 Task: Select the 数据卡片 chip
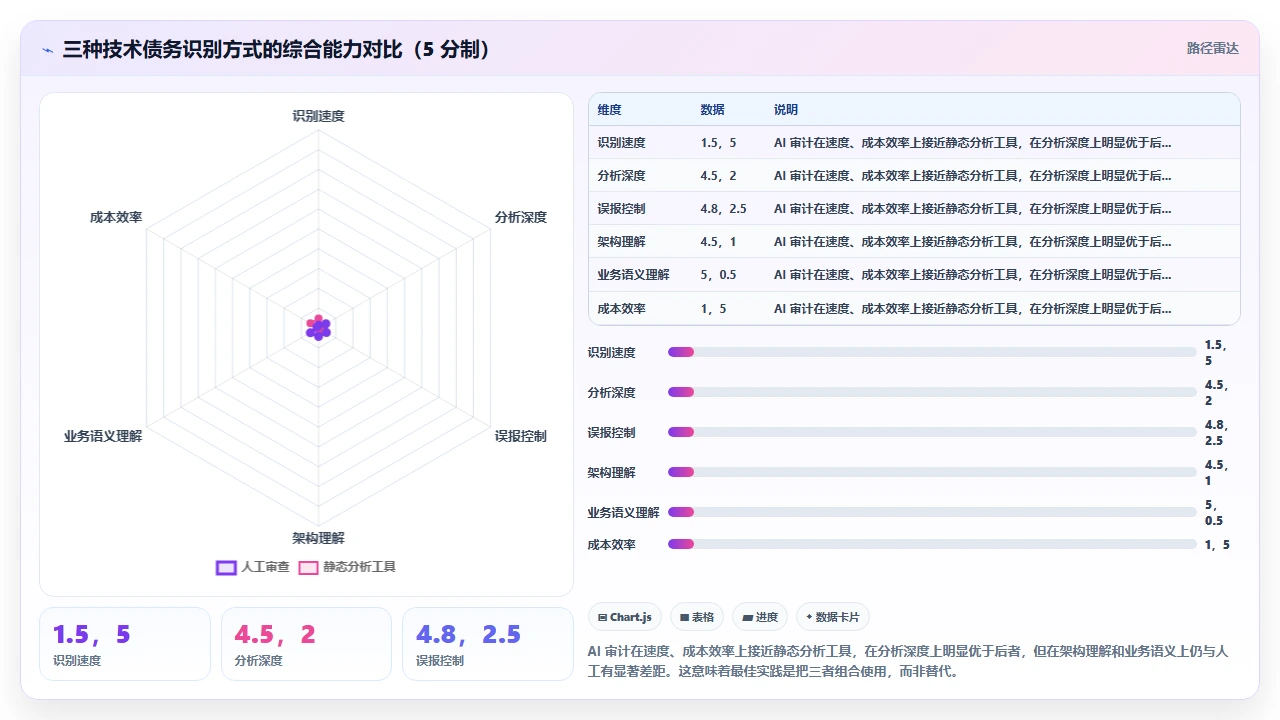pyautogui.click(x=833, y=617)
